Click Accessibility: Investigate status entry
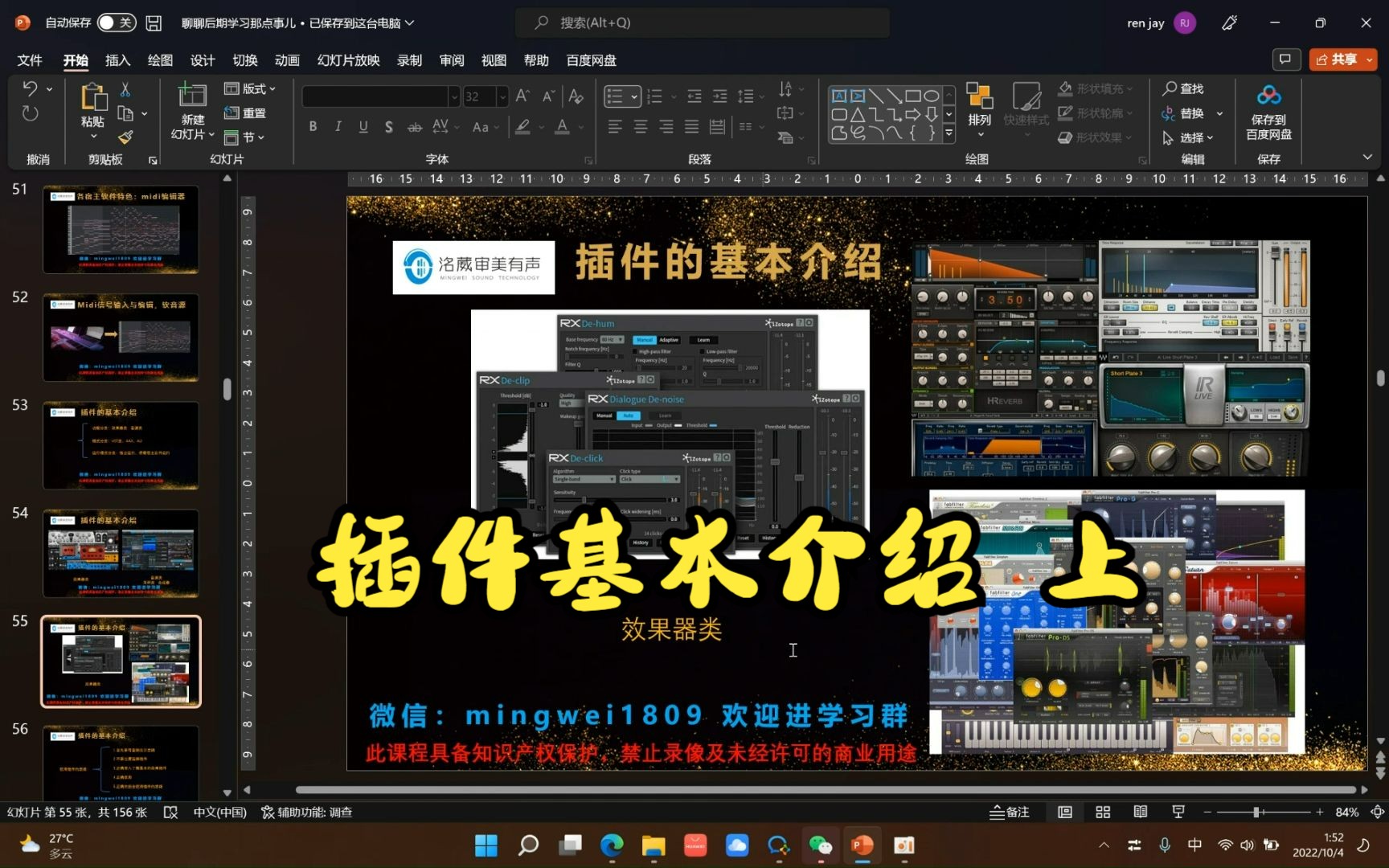1389x868 pixels. coord(307,812)
